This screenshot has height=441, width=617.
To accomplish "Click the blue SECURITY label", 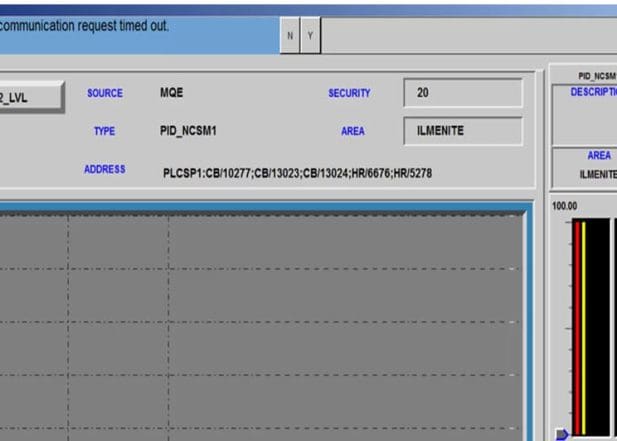I will 349,93.
